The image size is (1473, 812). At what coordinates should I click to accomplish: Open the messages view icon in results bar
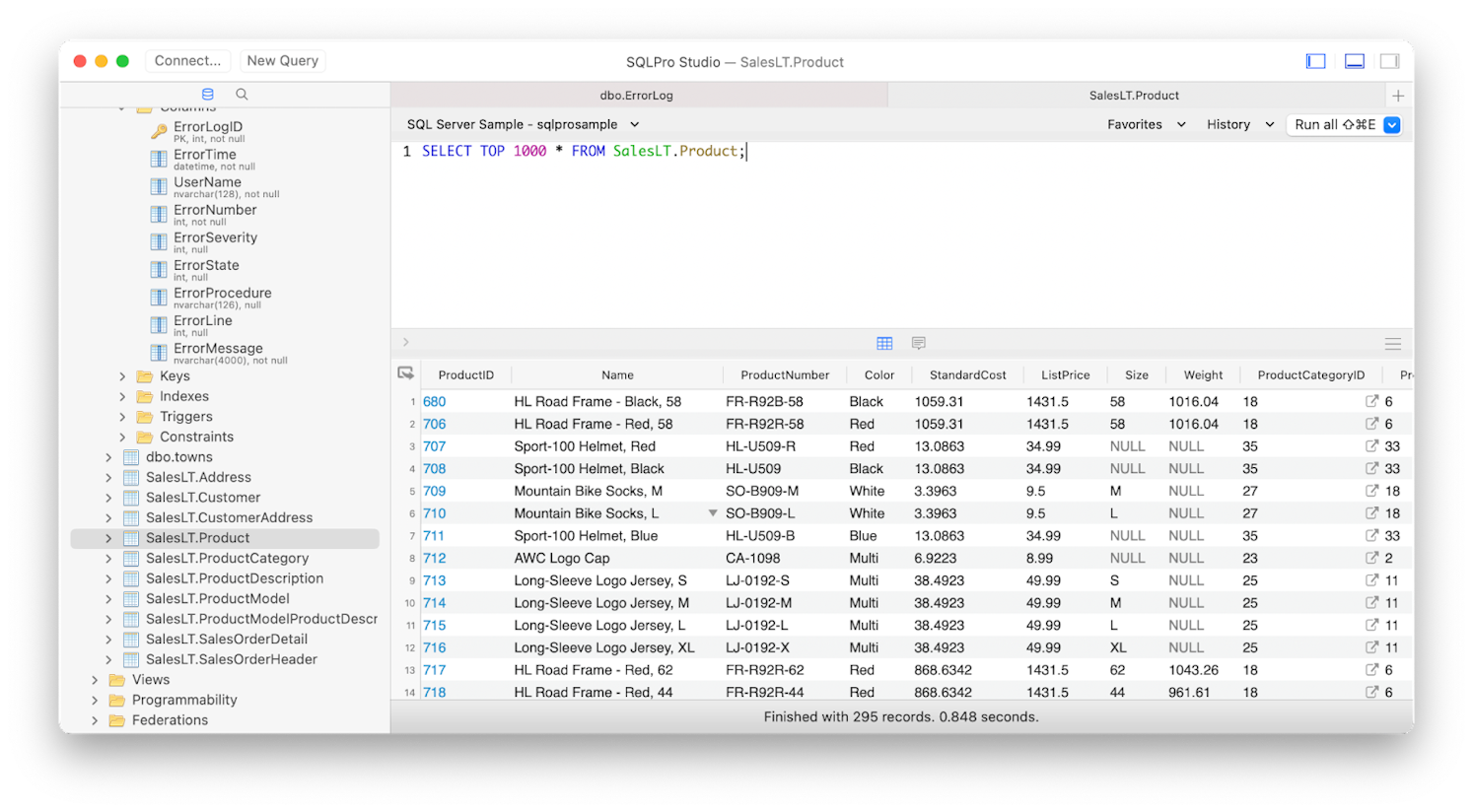[x=919, y=343]
